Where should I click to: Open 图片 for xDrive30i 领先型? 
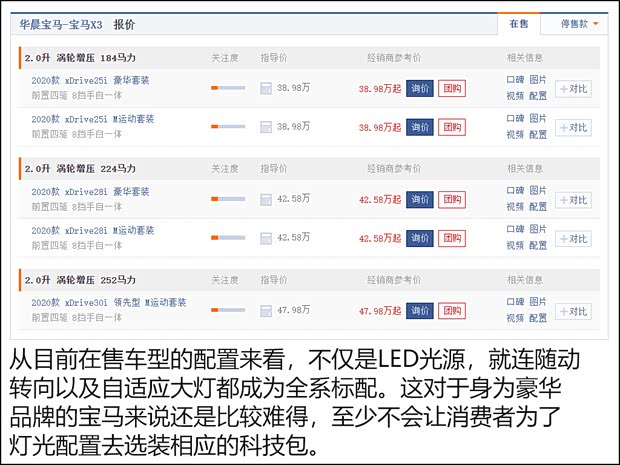[x=538, y=302]
